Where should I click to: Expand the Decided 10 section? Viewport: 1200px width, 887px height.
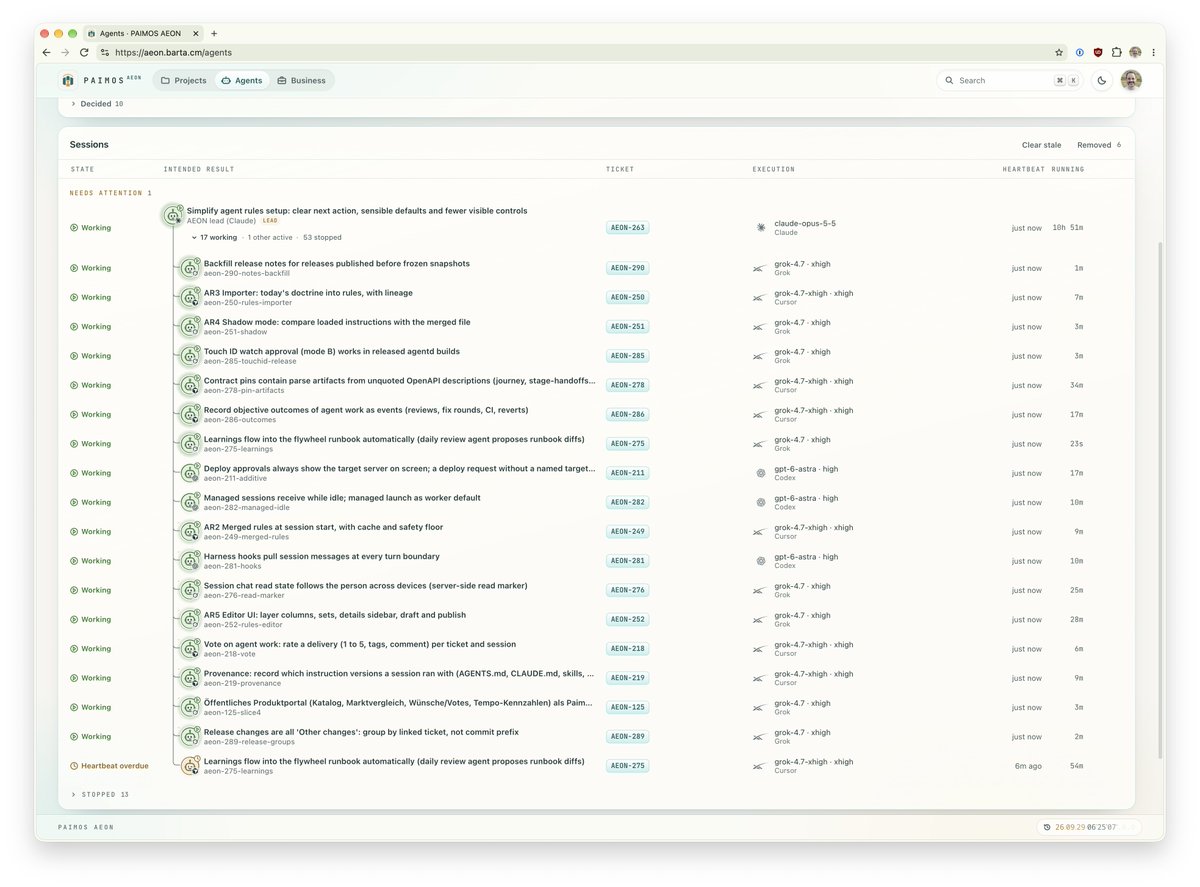[x=97, y=104]
